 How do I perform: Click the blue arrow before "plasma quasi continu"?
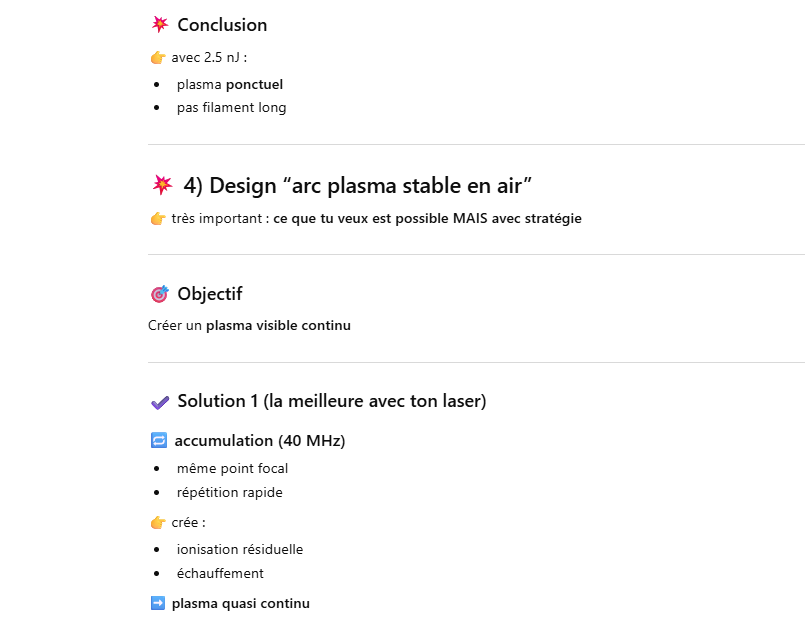pyautogui.click(x=158, y=603)
